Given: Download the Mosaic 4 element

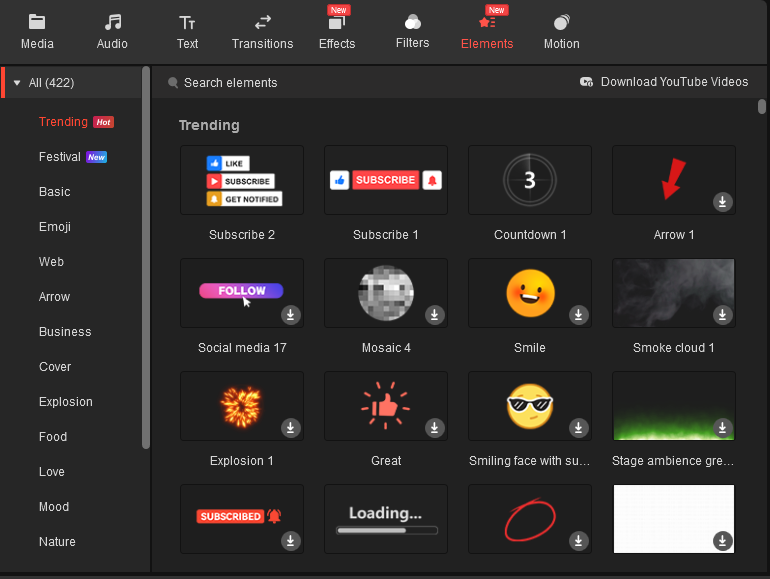Looking at the screenshot, I should click(x=435, y=315).
